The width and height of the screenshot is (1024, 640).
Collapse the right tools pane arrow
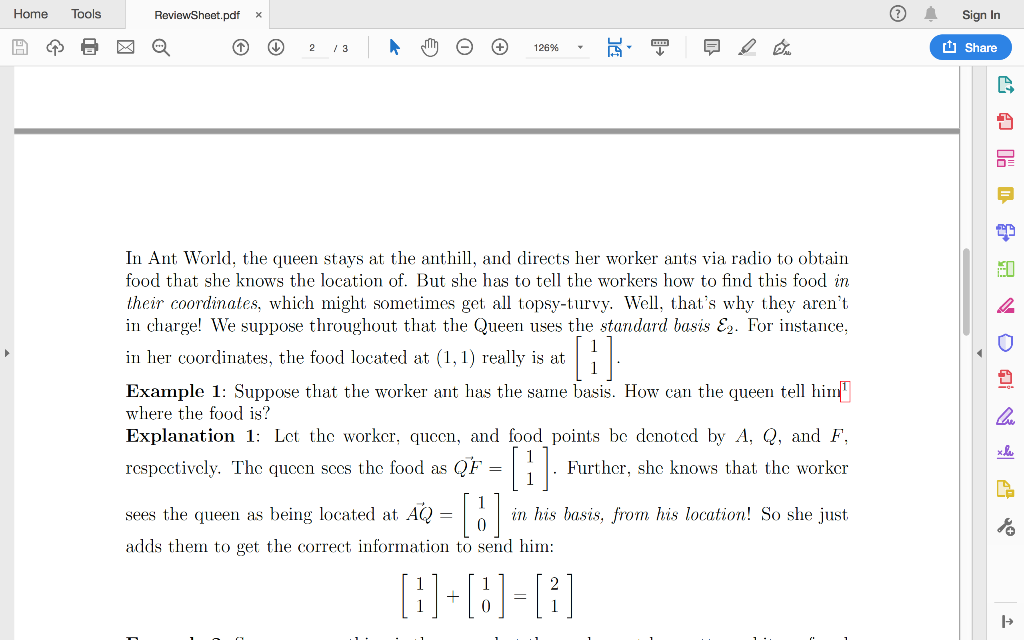coord(979,353)
